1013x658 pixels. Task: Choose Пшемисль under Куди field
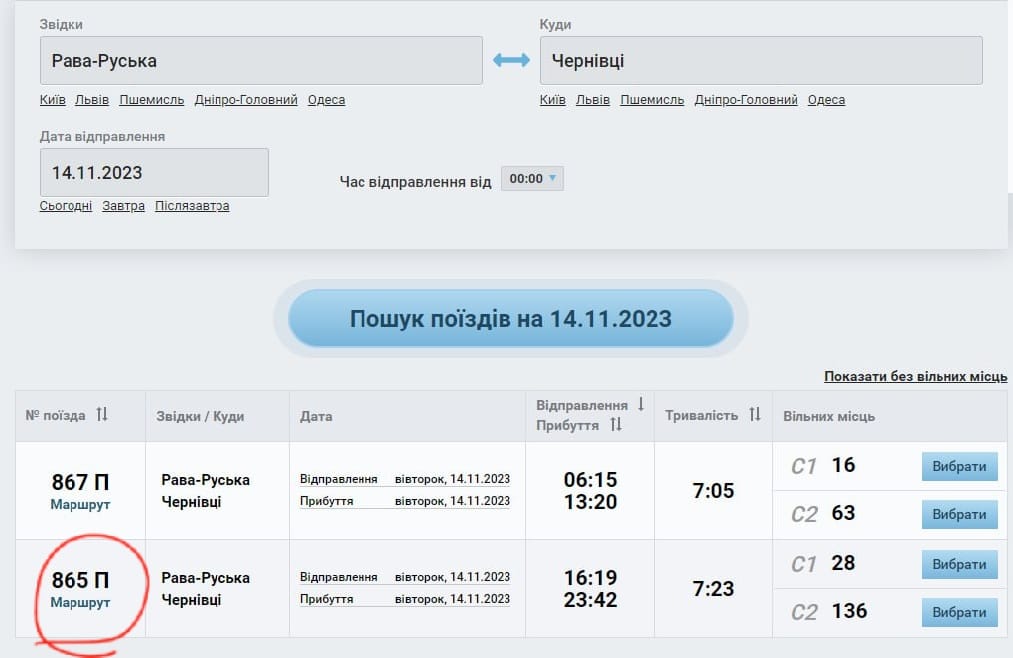point(652,99)
